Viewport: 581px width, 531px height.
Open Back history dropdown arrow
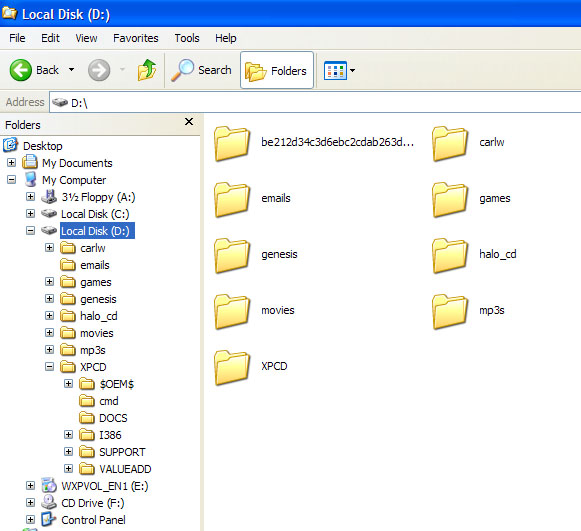point(72,70)
